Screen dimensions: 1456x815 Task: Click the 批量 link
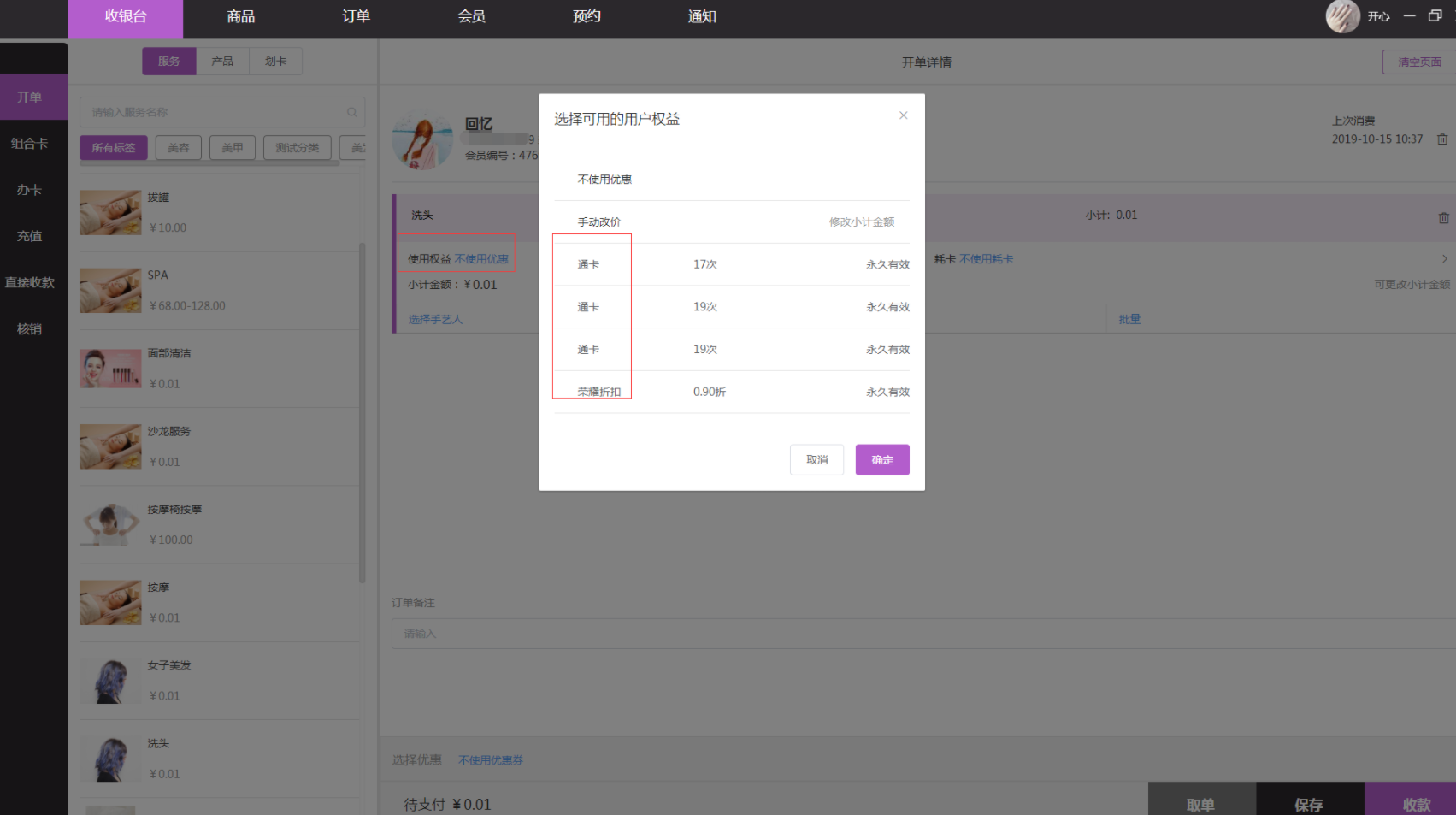(x=1129, y=320)
